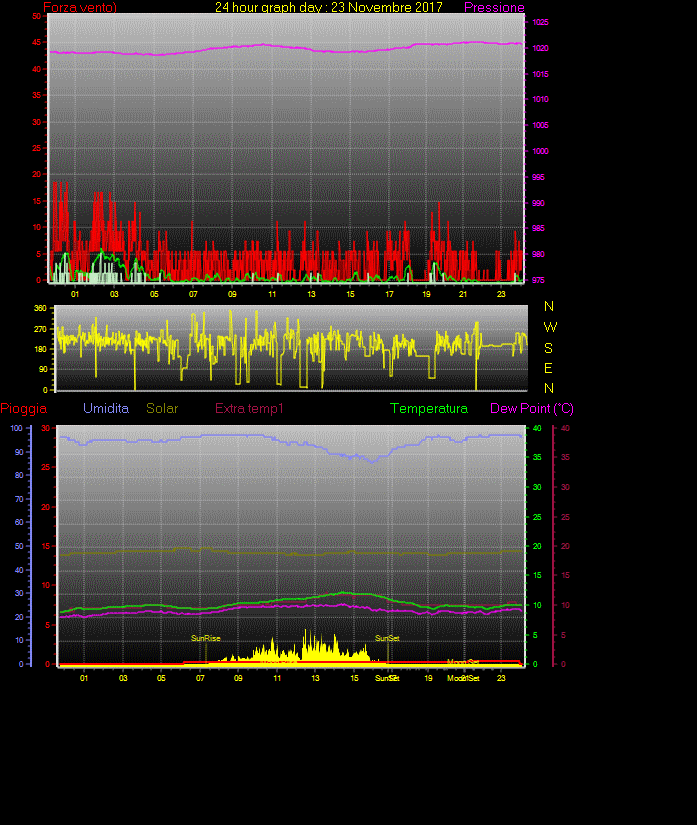Select the 'Extra temp1' legend label
The image size is (697, 825).
249,408
